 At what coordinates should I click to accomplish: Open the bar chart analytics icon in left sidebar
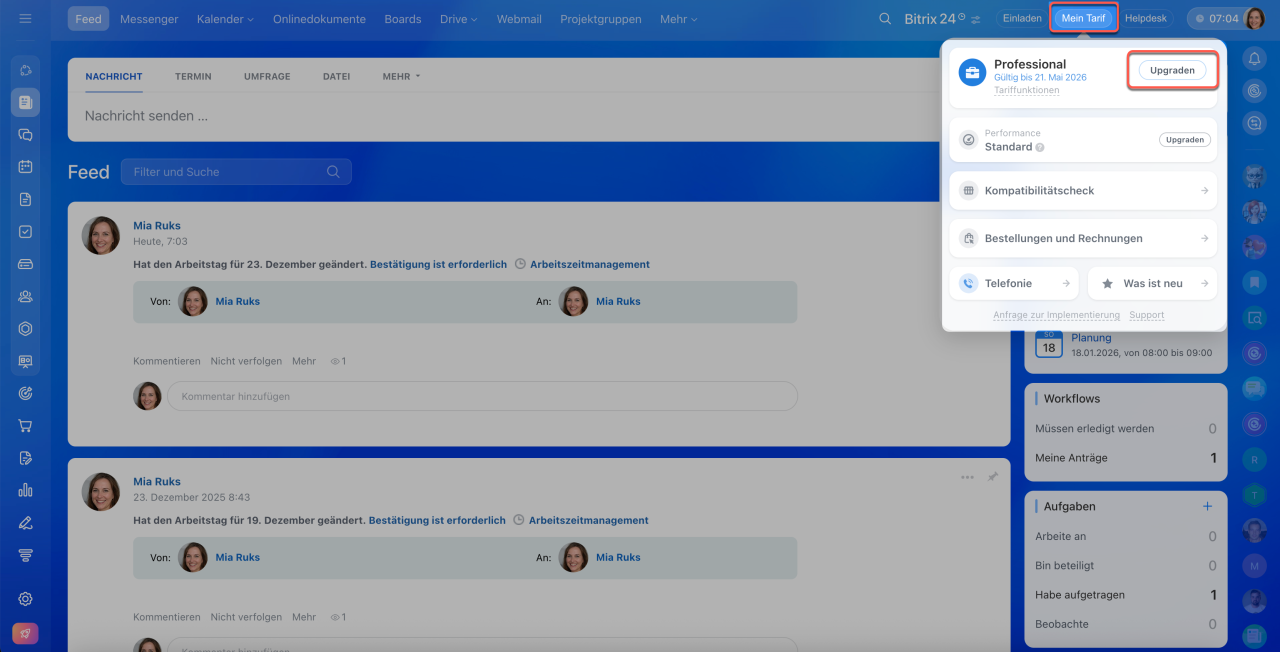coord(26,490)
